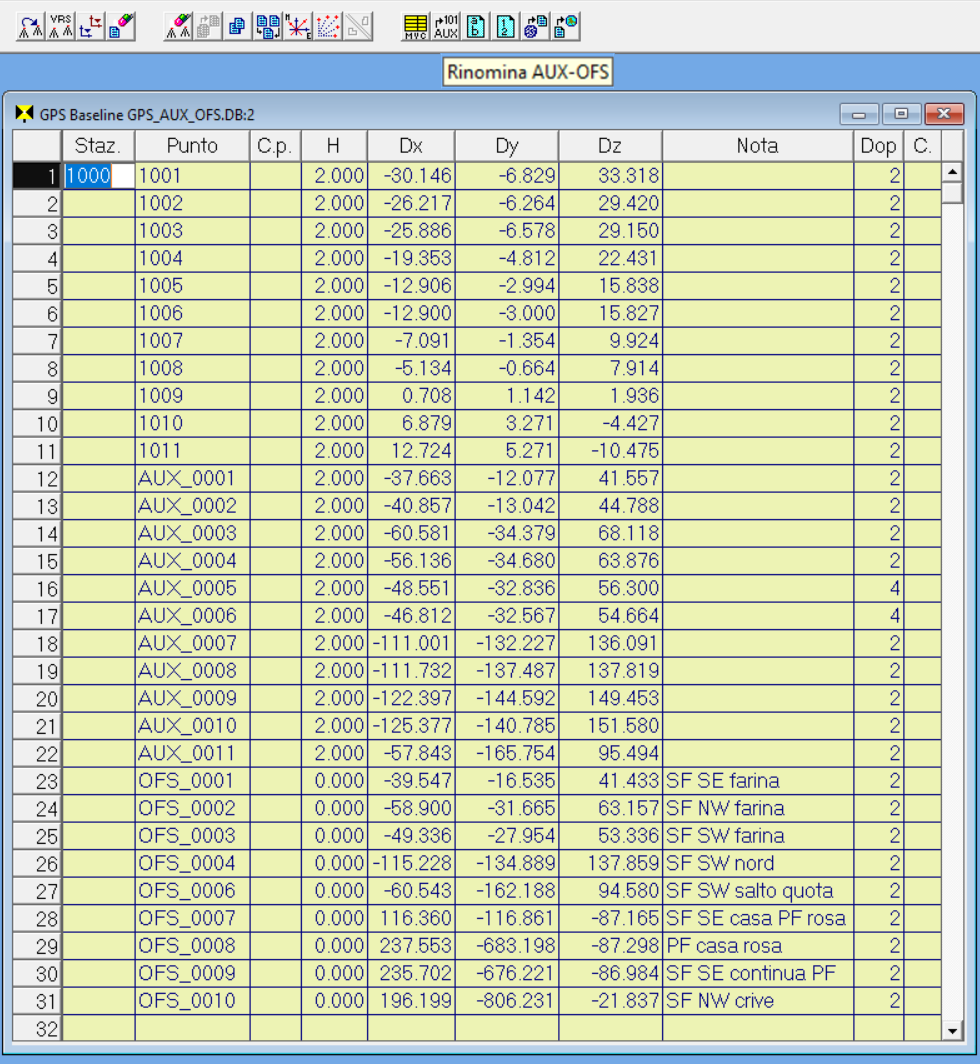Click the H value 0.000 for OFS_0004
980x1064 pixels.
pyautogui.click(x=334, y=863)
